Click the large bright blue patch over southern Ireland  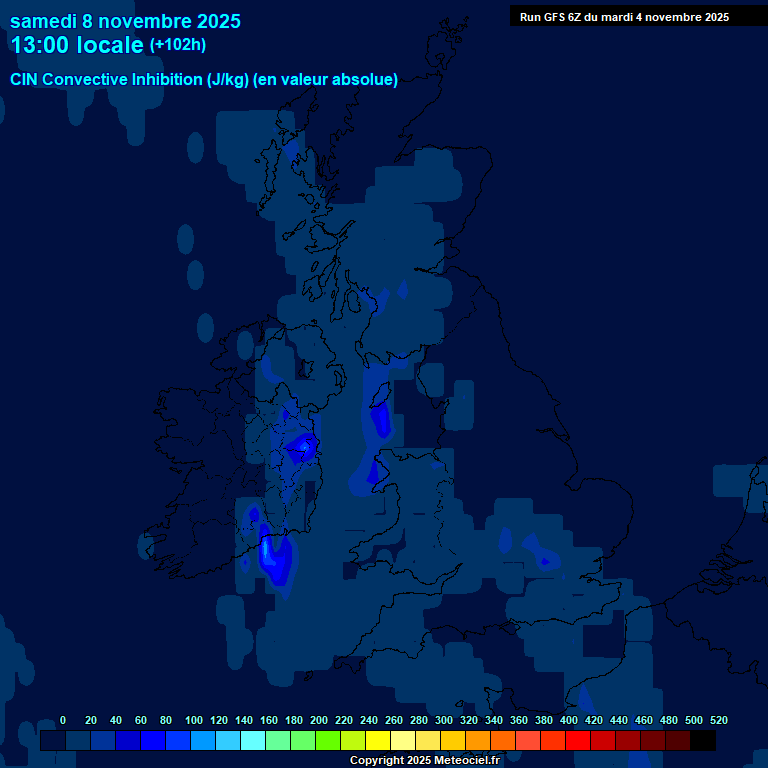point(273,558)
